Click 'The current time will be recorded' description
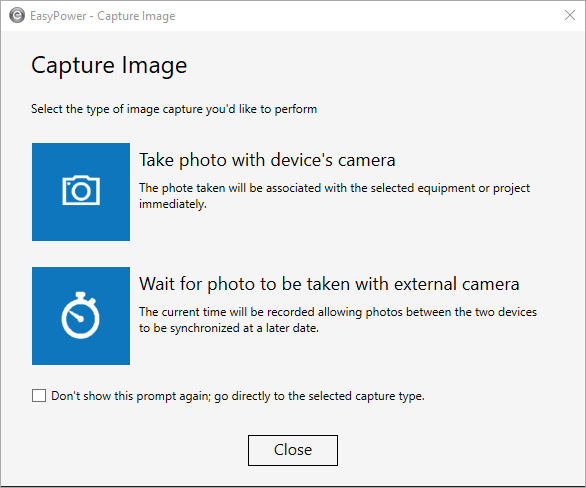The height and width of the screenshot is (488, 586). coord(338,320)
